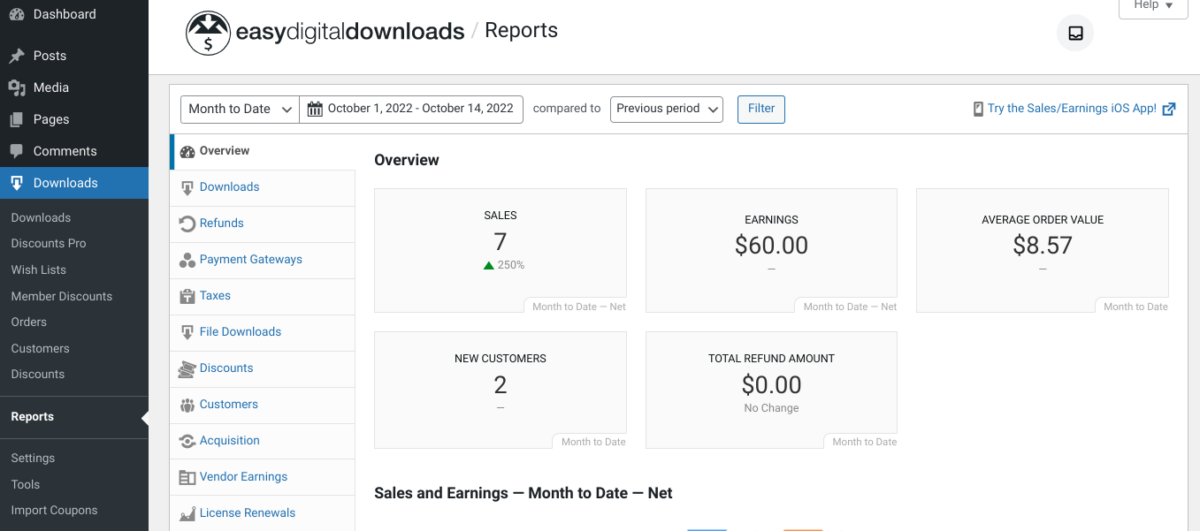Image resolution: width=1200 pixels, height=531 pixels.
Task: Click the Vendor Earnings icon
Action: click(x=187, y=477)
